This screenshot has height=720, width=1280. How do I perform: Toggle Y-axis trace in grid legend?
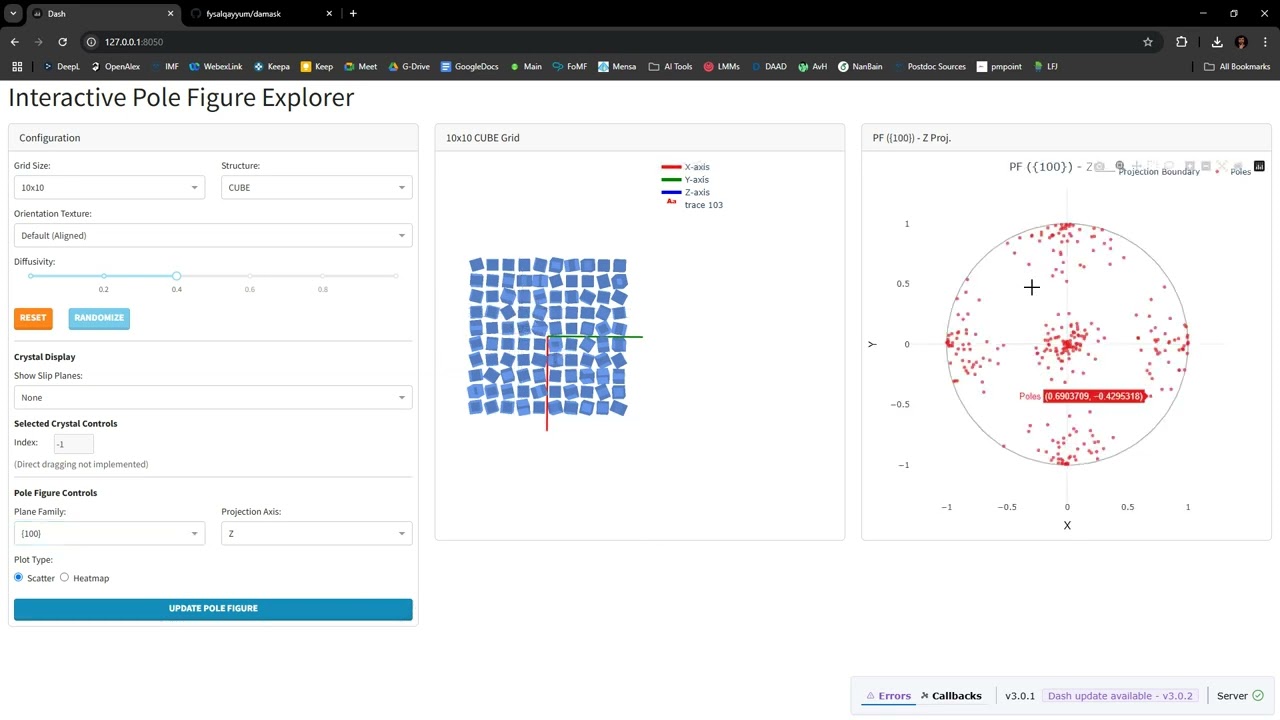pyautogui.click(x=685, y=180)
